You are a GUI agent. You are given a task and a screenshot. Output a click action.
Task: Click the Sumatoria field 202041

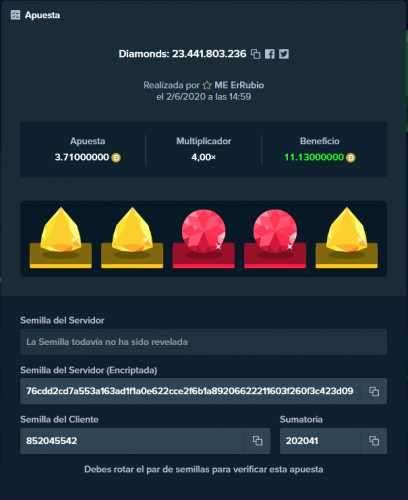(x=320, y=441)
